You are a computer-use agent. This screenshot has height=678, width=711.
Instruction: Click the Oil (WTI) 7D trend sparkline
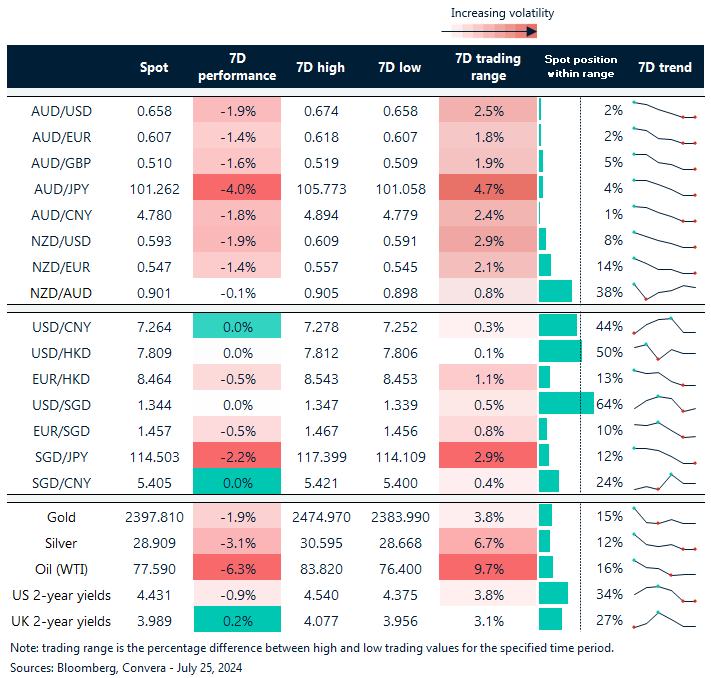coord(665,568)
